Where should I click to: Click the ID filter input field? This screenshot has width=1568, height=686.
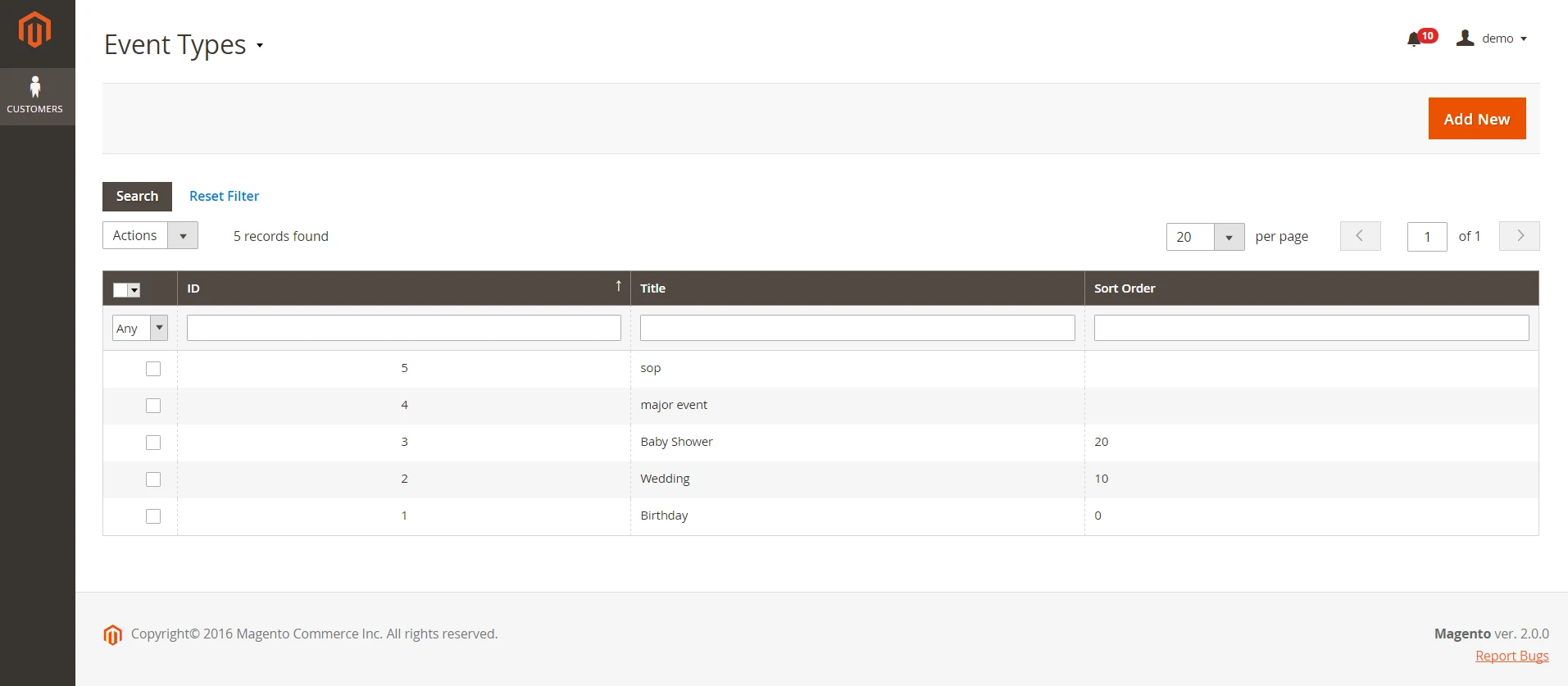coord(404,328)
